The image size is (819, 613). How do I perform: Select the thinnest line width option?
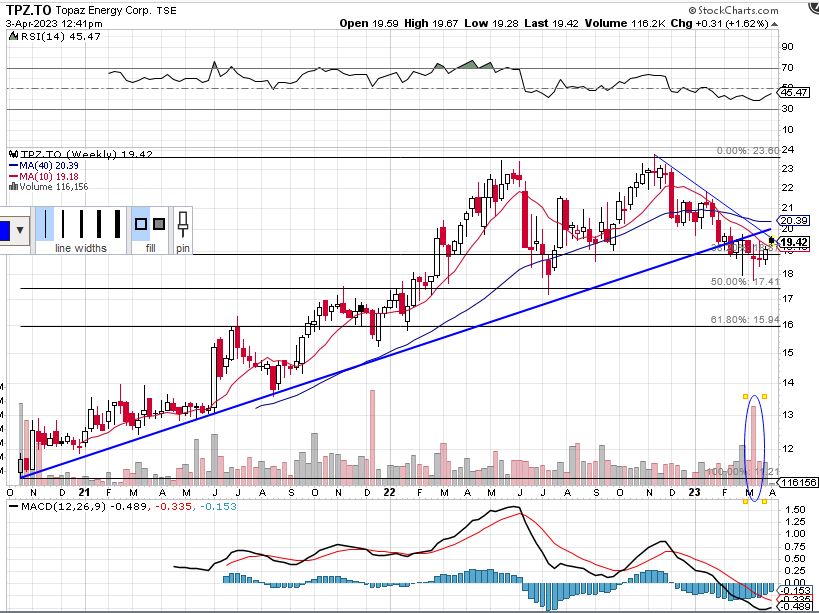tap(45, 225)
